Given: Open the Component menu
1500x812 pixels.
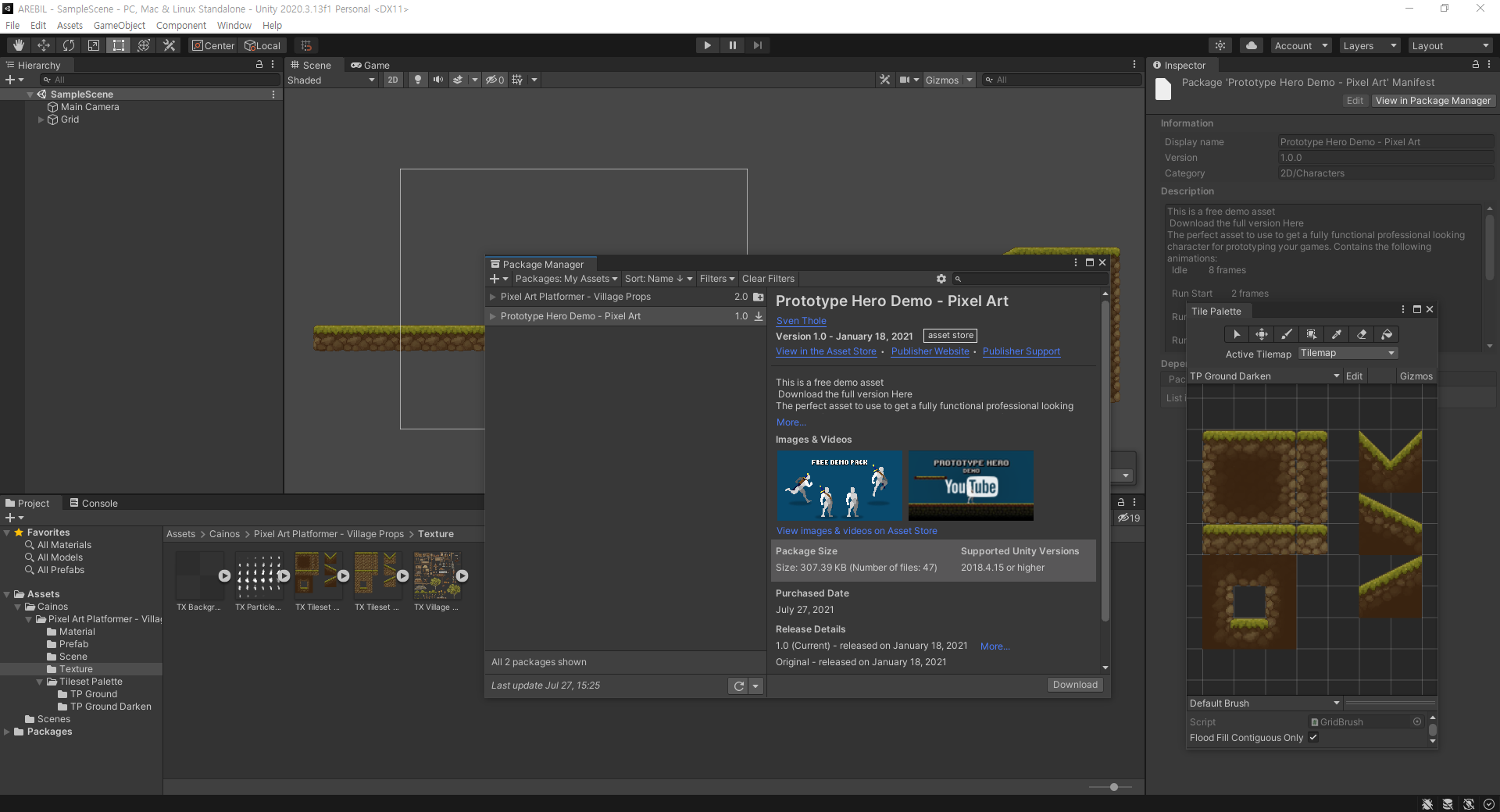Looking at the screenshot, I should pos(181,25).
